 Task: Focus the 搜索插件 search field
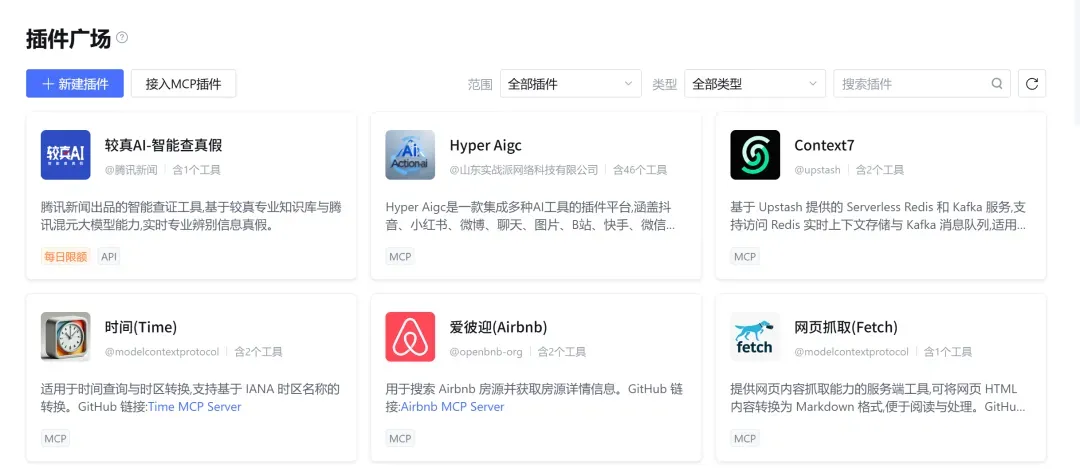912,84
